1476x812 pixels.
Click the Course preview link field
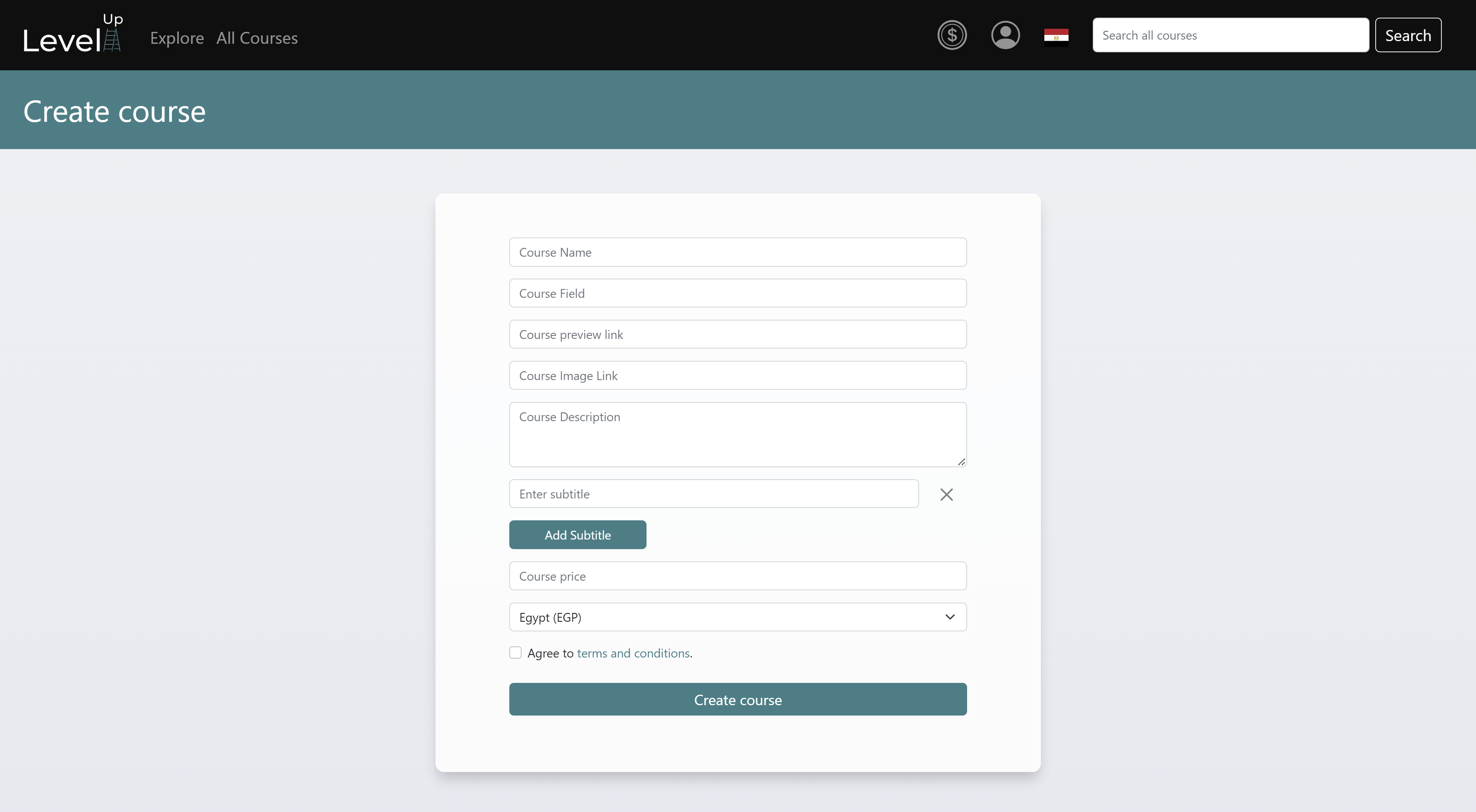click(737, 335)
